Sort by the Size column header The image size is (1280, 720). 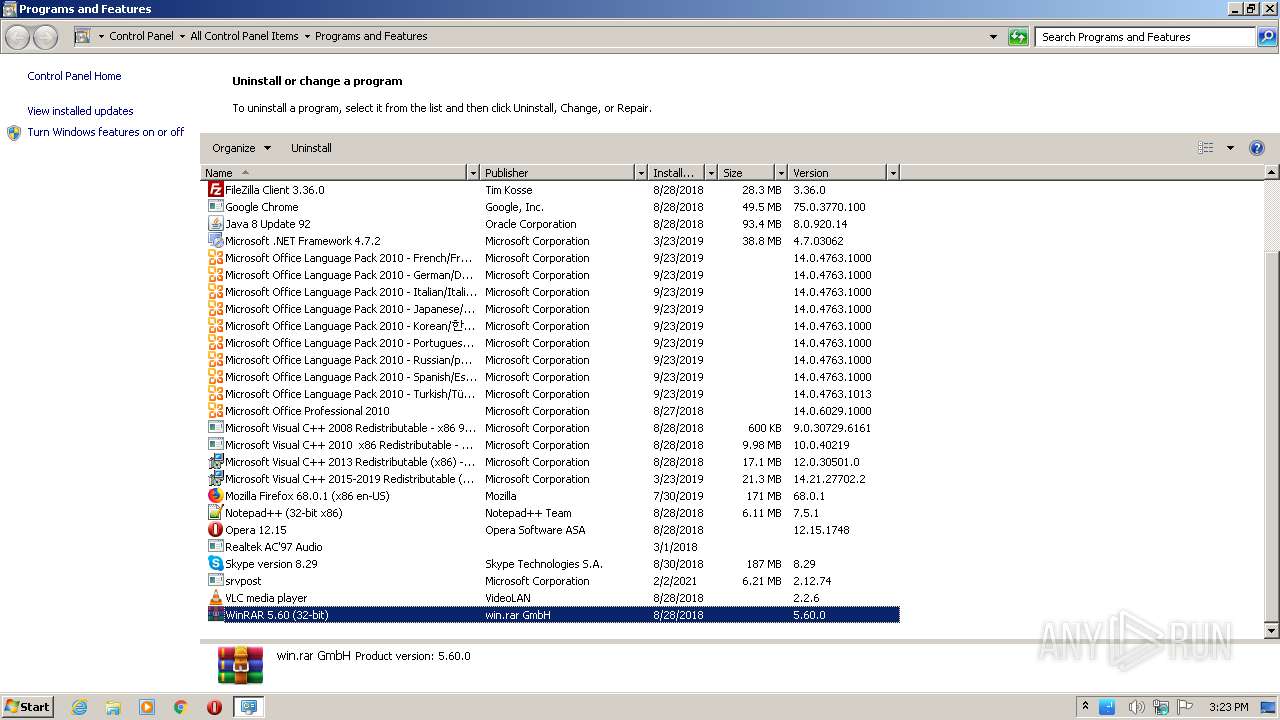point(746,173)
